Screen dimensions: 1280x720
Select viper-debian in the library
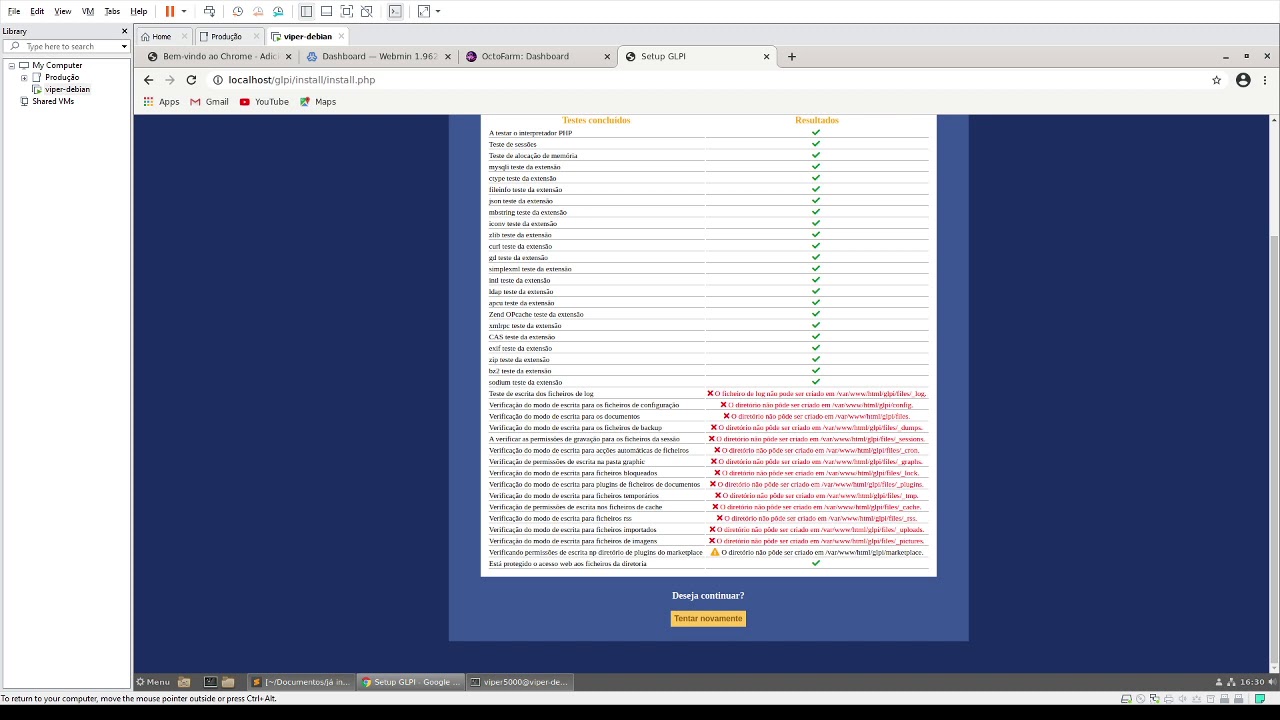(67, 89)
